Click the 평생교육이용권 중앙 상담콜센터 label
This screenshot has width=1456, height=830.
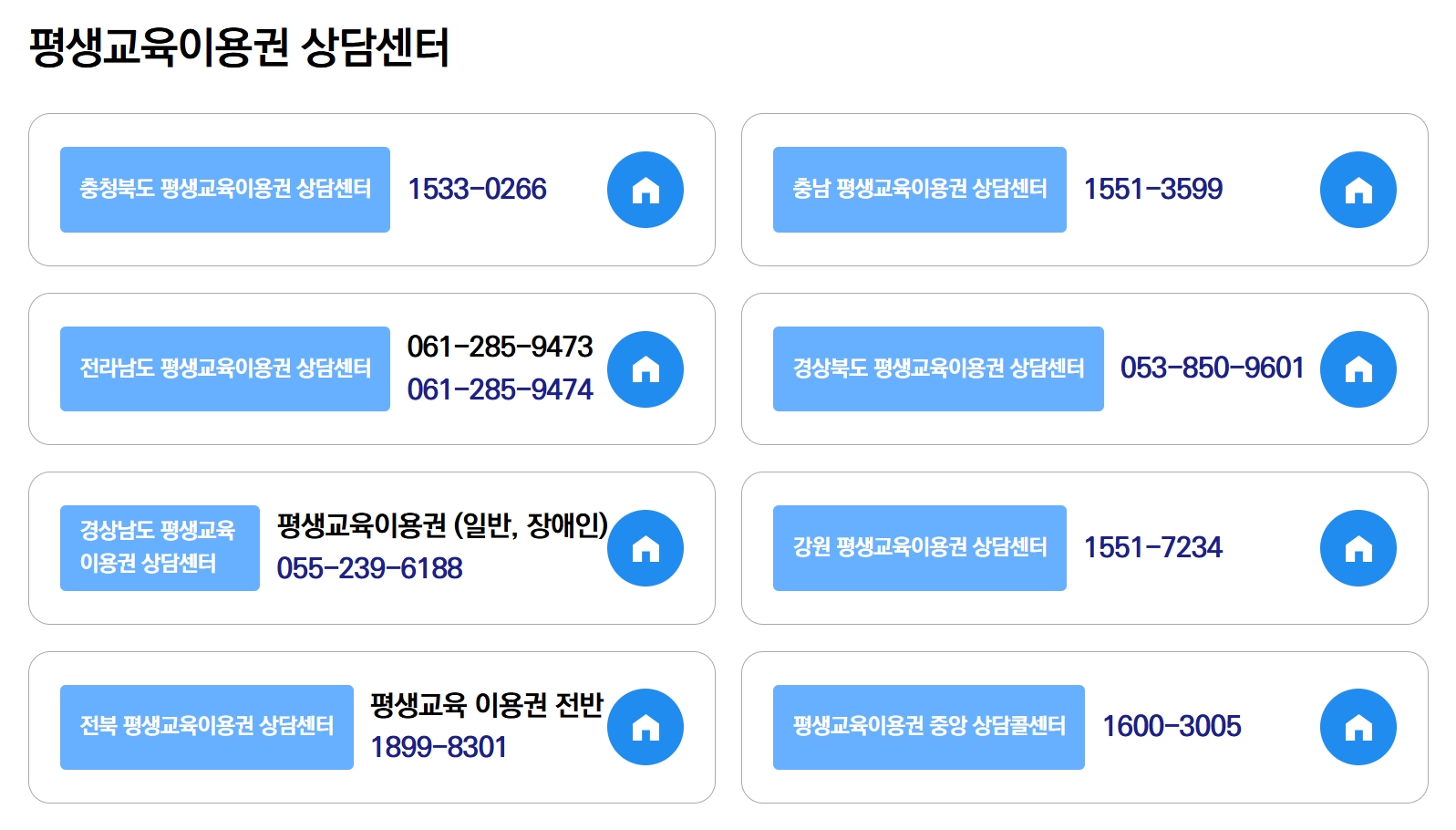pyautogui.click(x=928, y=726)
